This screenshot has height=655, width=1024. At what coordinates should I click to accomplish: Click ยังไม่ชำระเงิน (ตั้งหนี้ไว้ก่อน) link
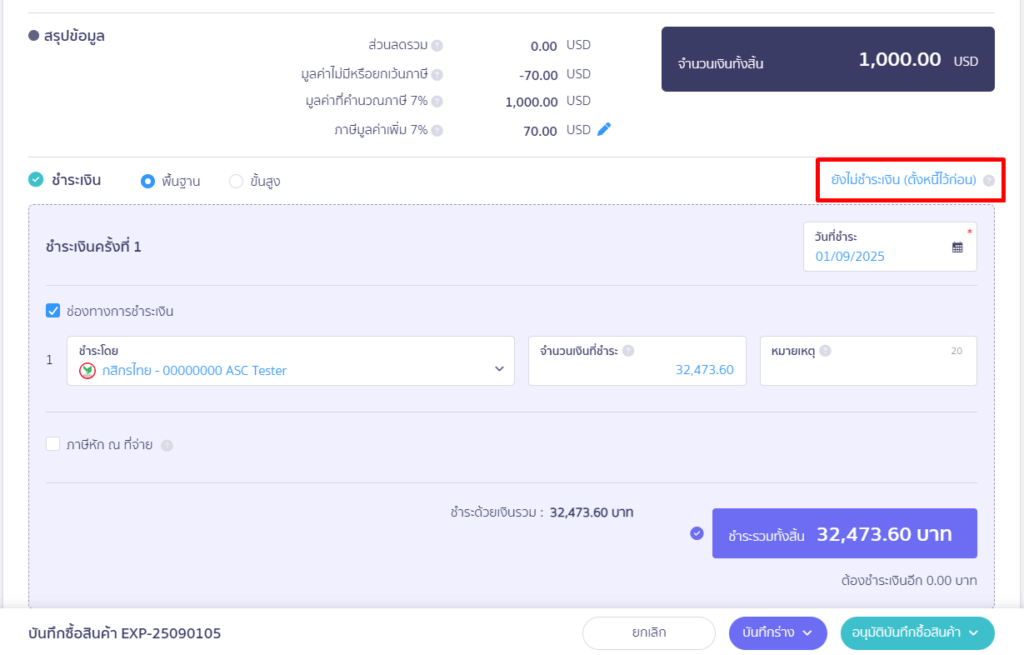pyautogui.click(x=903, y=180)
